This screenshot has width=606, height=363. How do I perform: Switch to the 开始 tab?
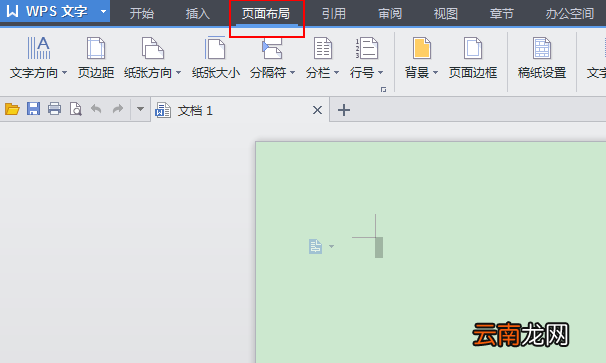(141, 14)
